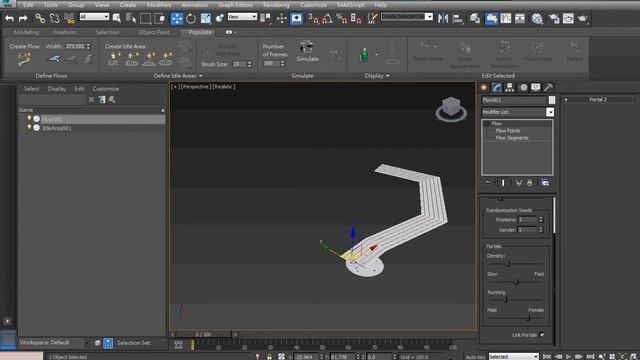The image size is (640, 360).
Task: Open the MAXScript menu
Action: point(351,5)
